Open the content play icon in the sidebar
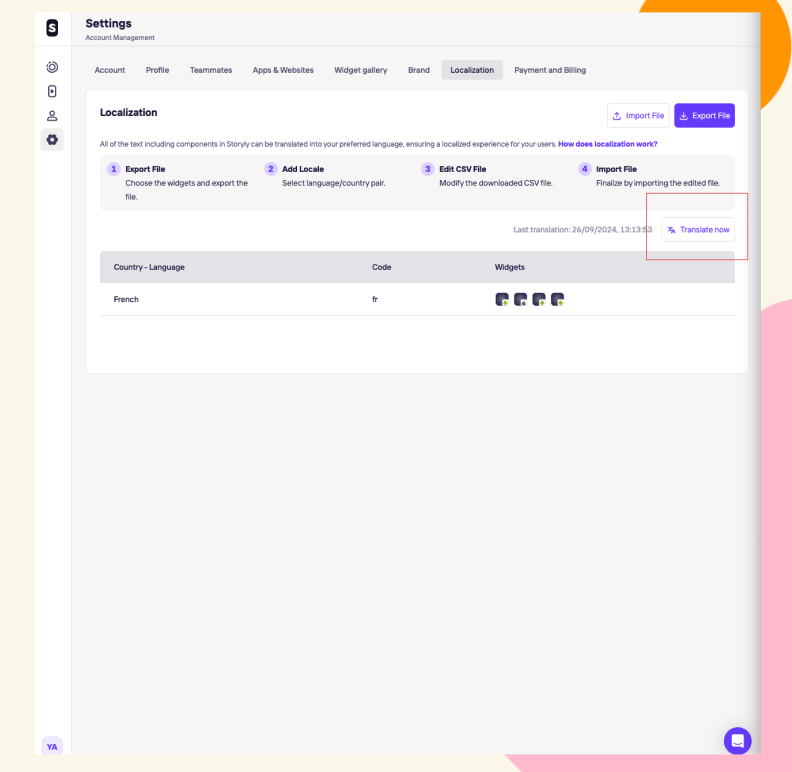Screen dimensions: 792x772 click(52, 91)
